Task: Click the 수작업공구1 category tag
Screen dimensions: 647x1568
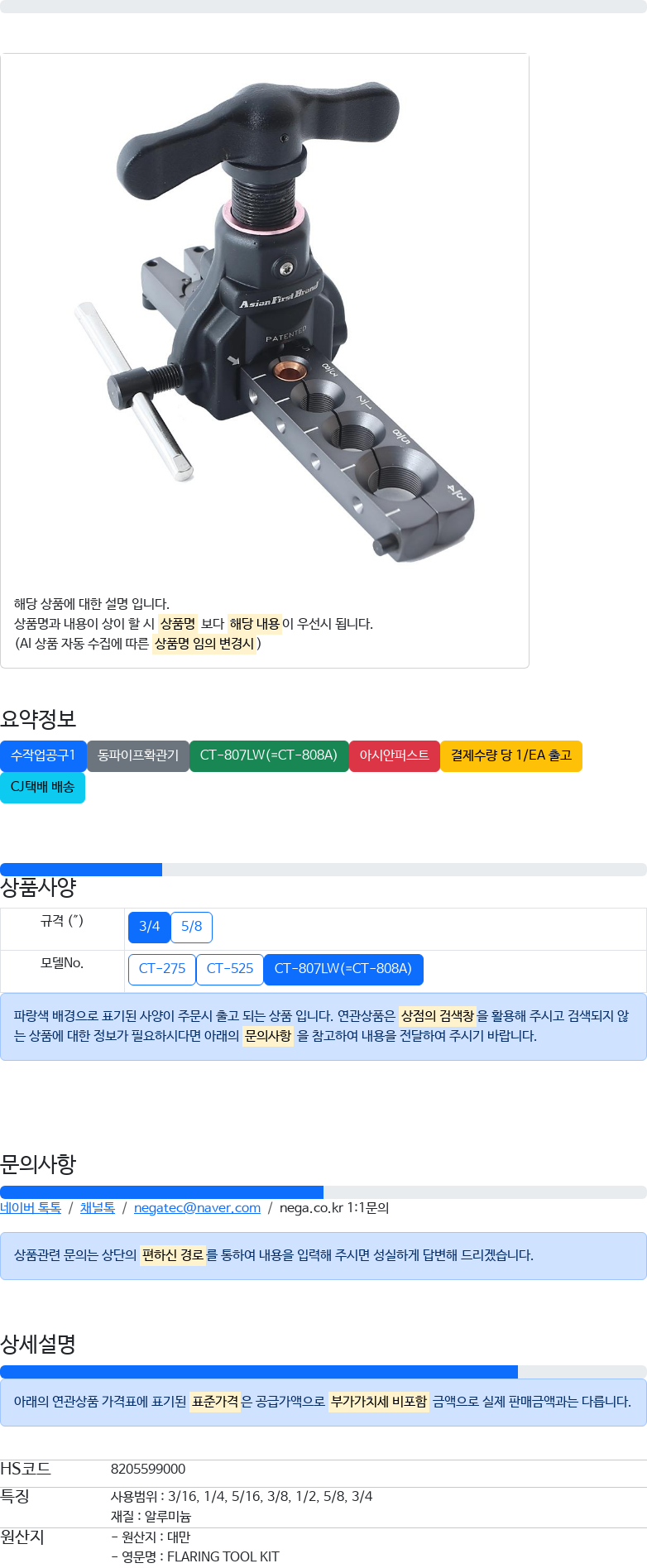Action: (43, 755)
